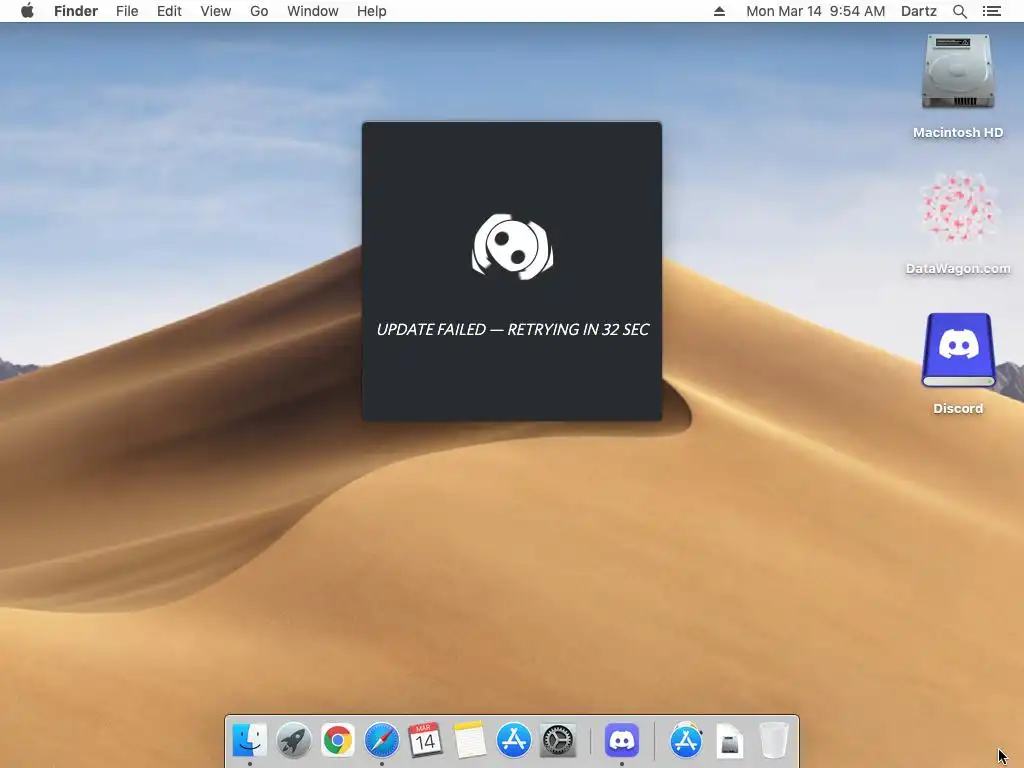Click the DataWagon.com label text
Image resolution: width=1024 pixels, height=768 pixels.
tap(958, 268)
